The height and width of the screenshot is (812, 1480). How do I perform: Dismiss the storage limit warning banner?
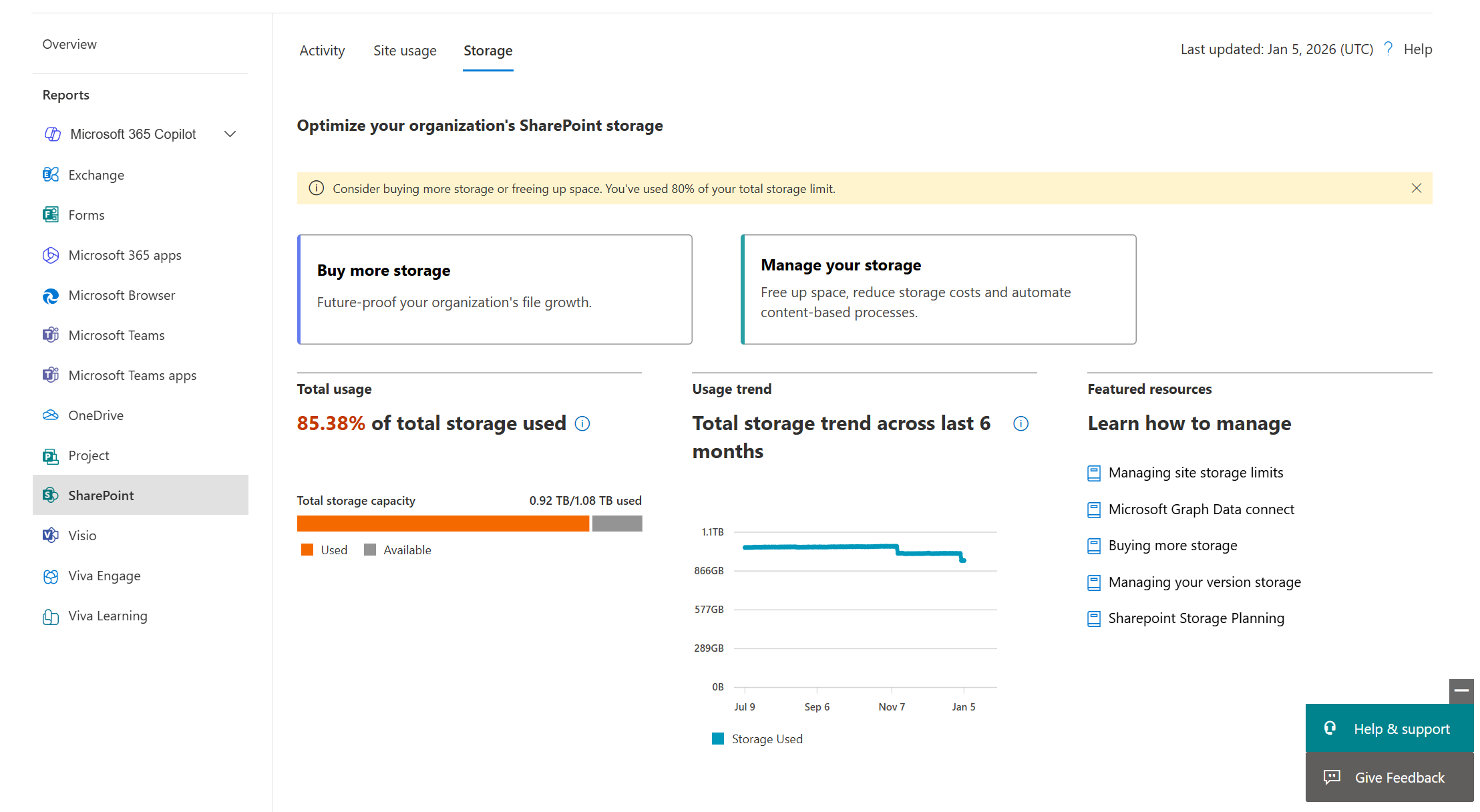pos(1417,188)
